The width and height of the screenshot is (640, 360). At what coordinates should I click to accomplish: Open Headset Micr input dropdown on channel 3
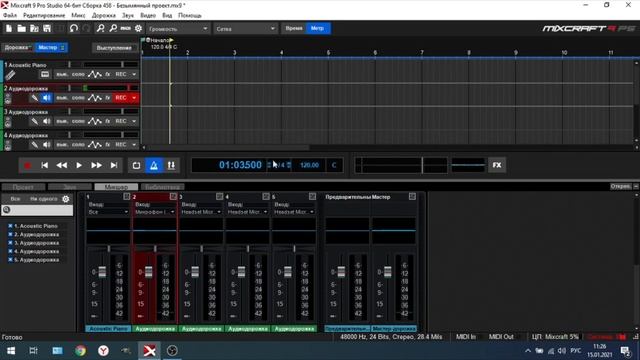coord(201,212)
